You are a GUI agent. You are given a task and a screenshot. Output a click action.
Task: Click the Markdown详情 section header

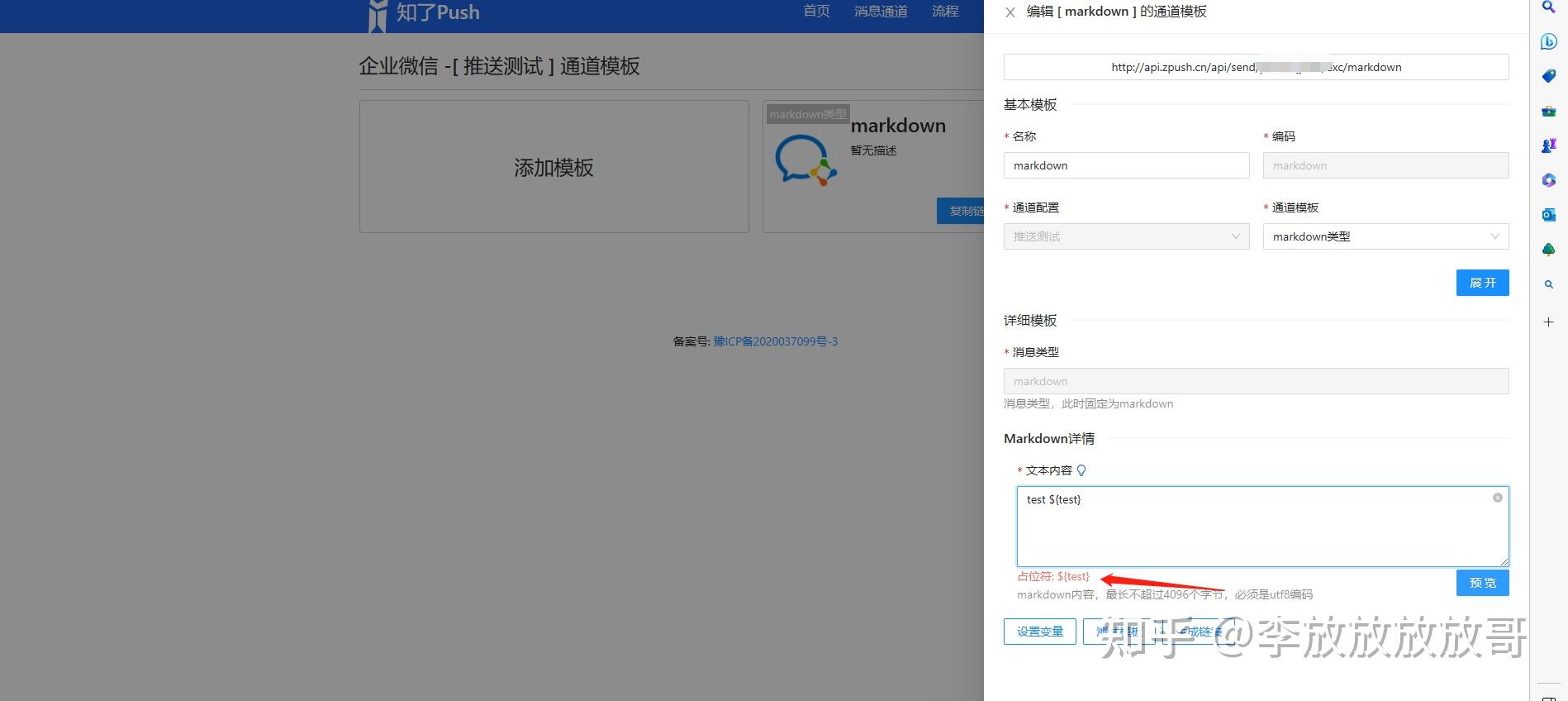coord(1049,438)
